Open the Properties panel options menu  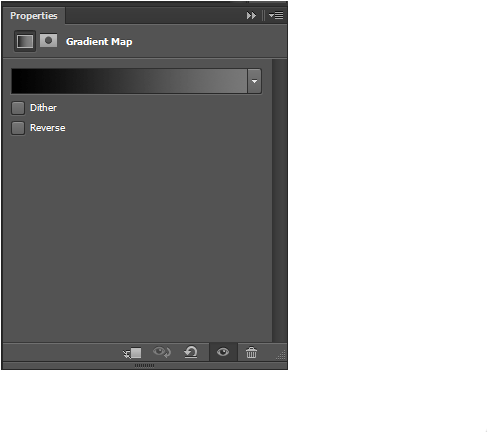(276, 16)
